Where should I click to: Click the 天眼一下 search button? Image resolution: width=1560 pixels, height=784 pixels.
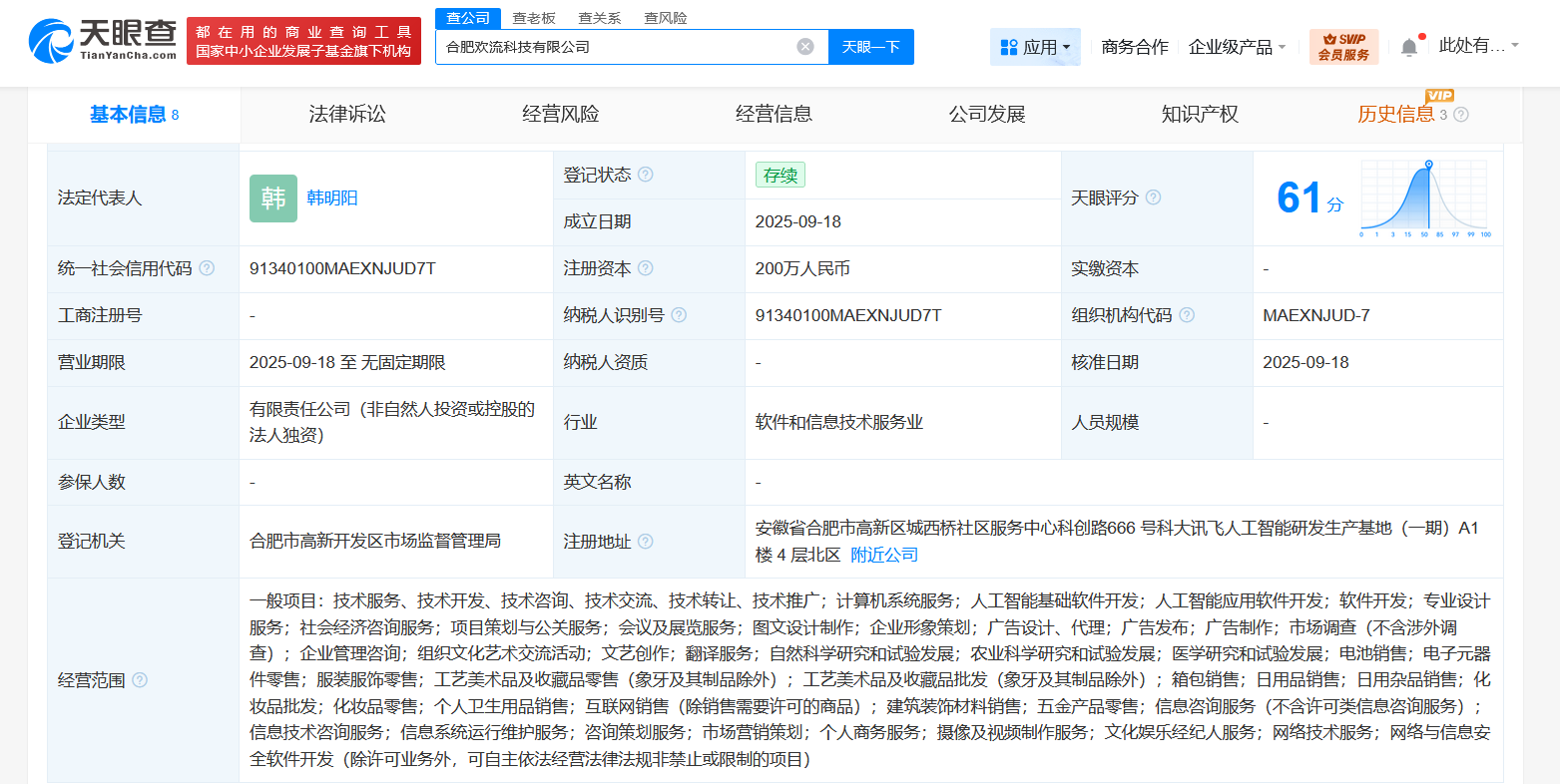tap(870, 46)
